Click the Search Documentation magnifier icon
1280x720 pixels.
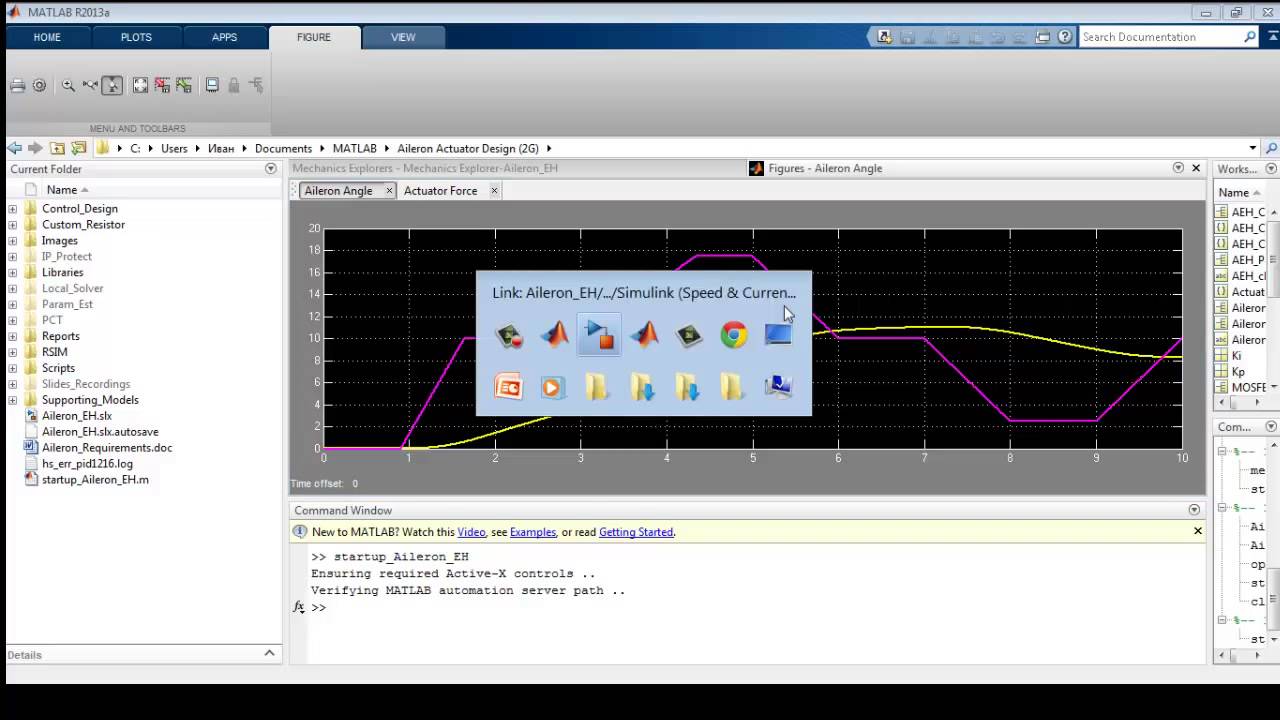click(1250, 37)
